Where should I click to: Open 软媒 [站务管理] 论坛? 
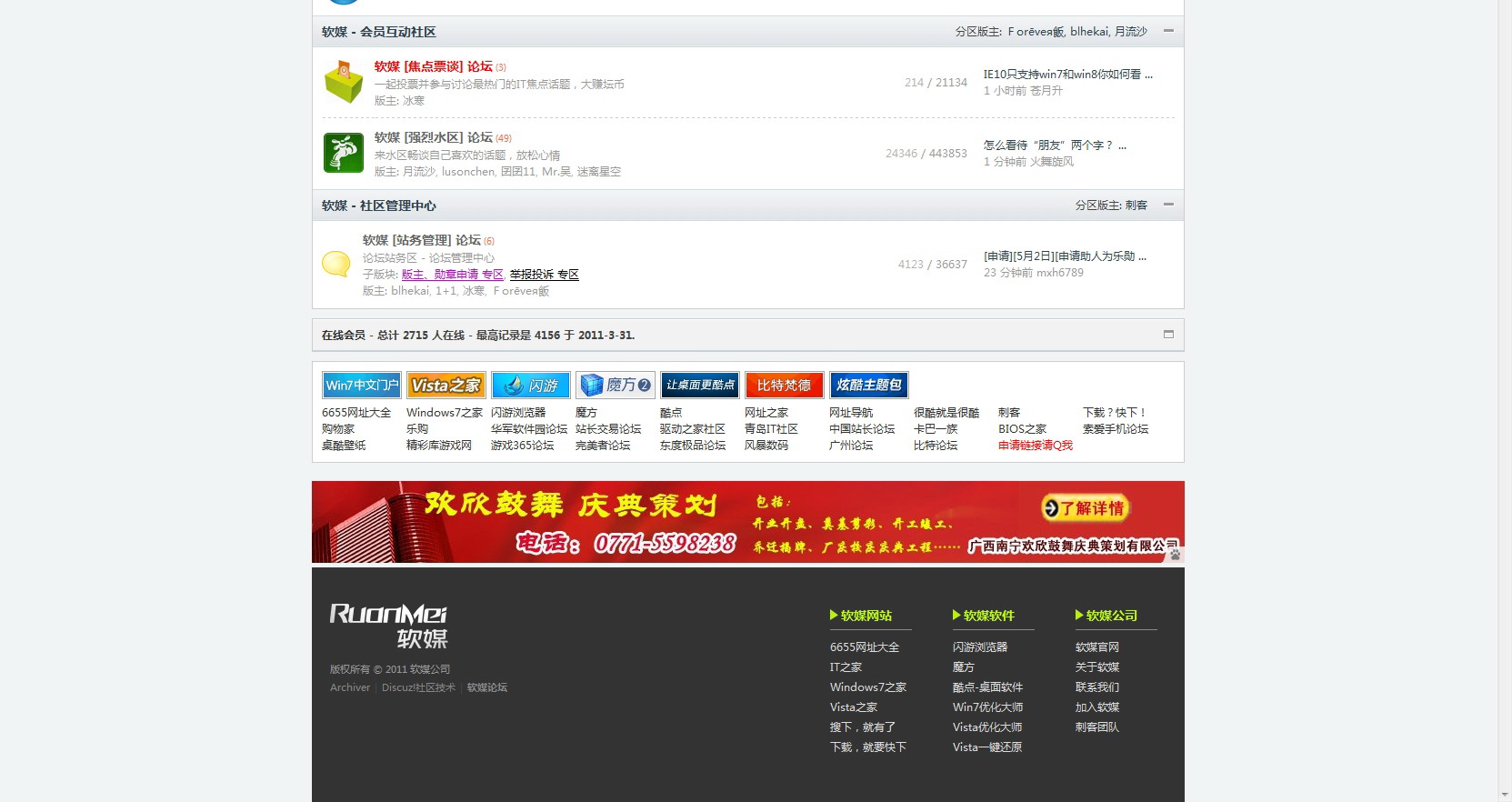pyautogui.click(x=421, y=240)
